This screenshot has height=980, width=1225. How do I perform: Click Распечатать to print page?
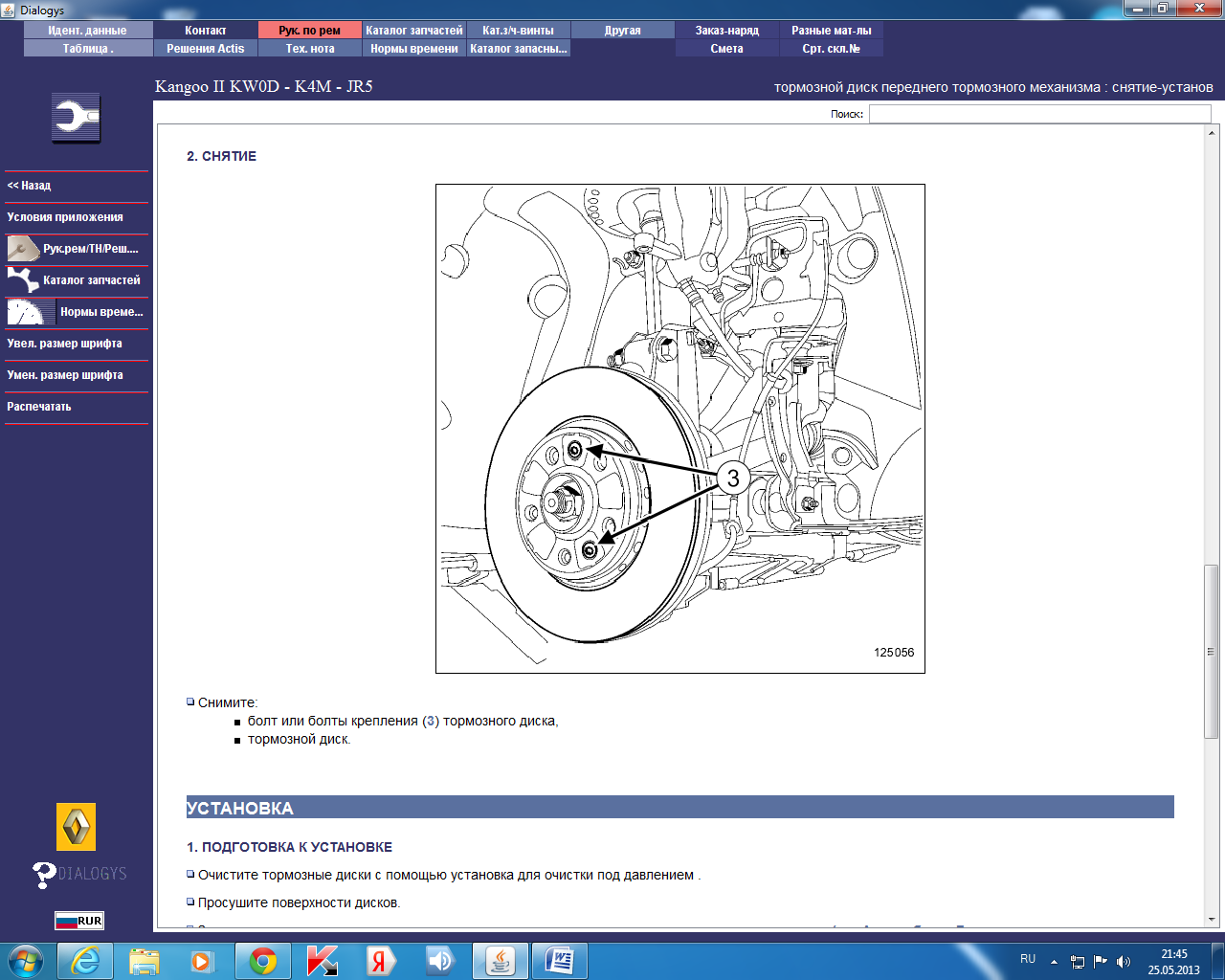tap(77, 407)
